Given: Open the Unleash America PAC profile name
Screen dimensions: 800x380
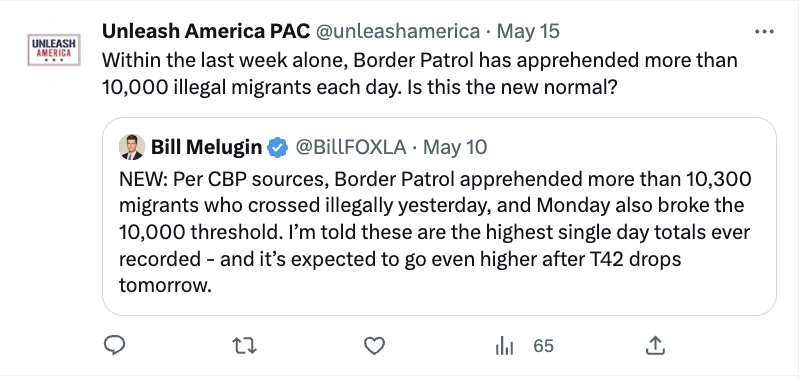Looking at the screenshot, I should [206, 32].
